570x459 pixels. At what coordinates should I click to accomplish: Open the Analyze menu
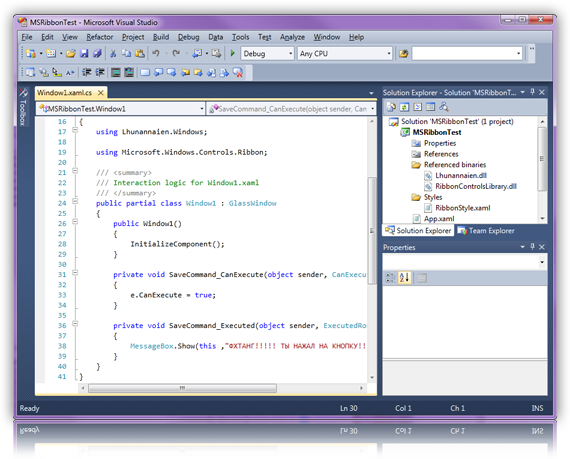coord(292,37)
